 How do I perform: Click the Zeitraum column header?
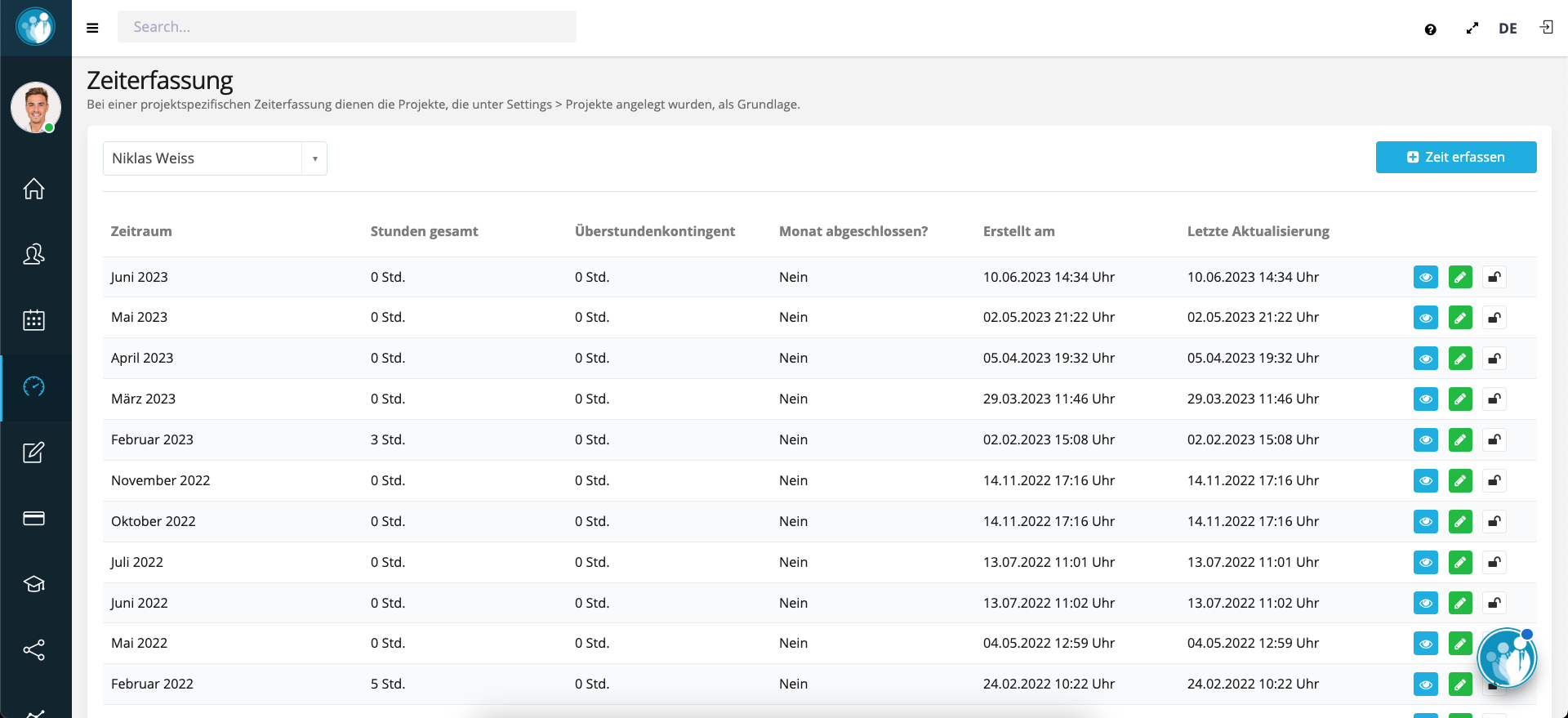pos(141,231)
